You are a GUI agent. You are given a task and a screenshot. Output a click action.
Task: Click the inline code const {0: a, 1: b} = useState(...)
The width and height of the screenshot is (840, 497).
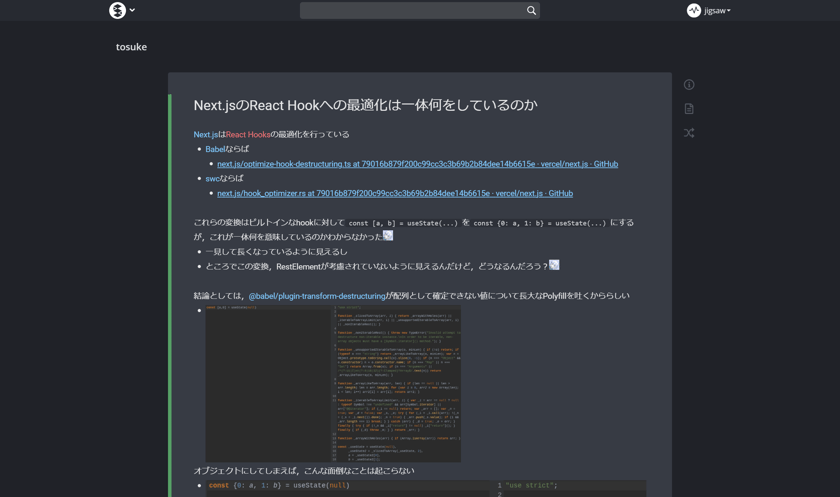(539, 223)
